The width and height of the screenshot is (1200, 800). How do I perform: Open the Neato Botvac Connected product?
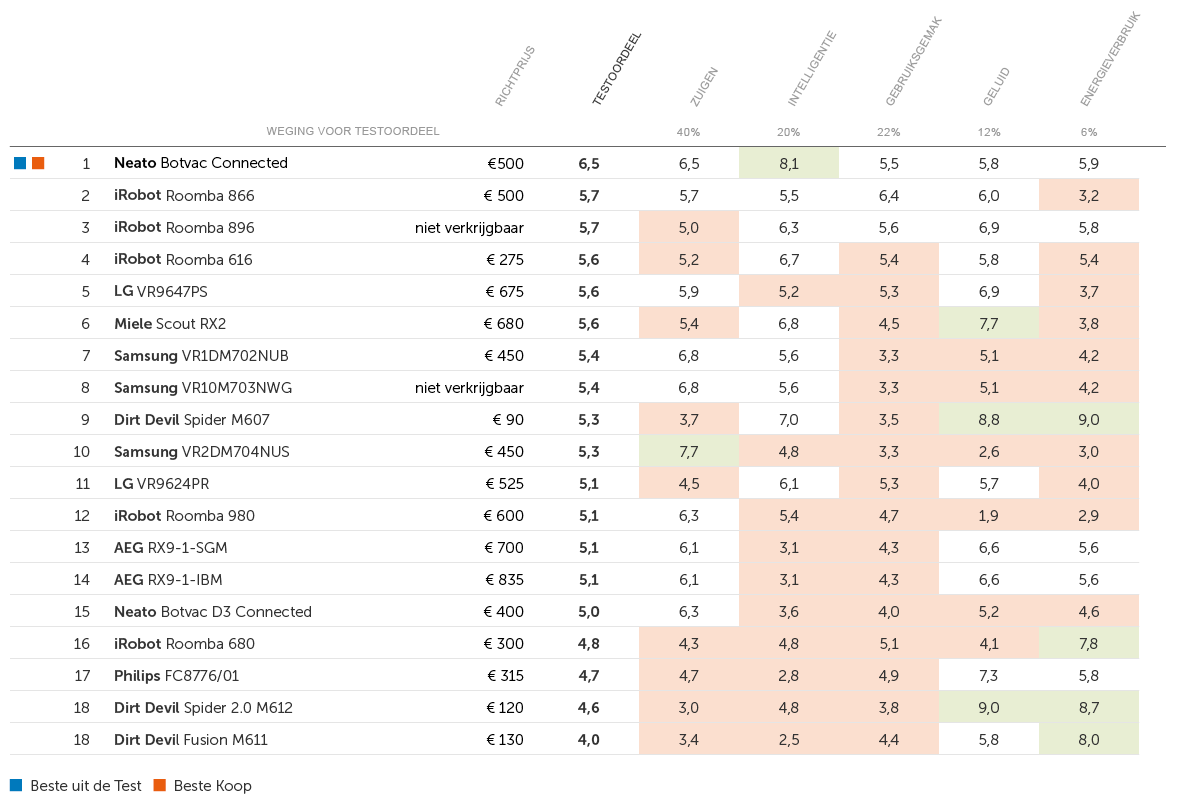pos(201,163)
